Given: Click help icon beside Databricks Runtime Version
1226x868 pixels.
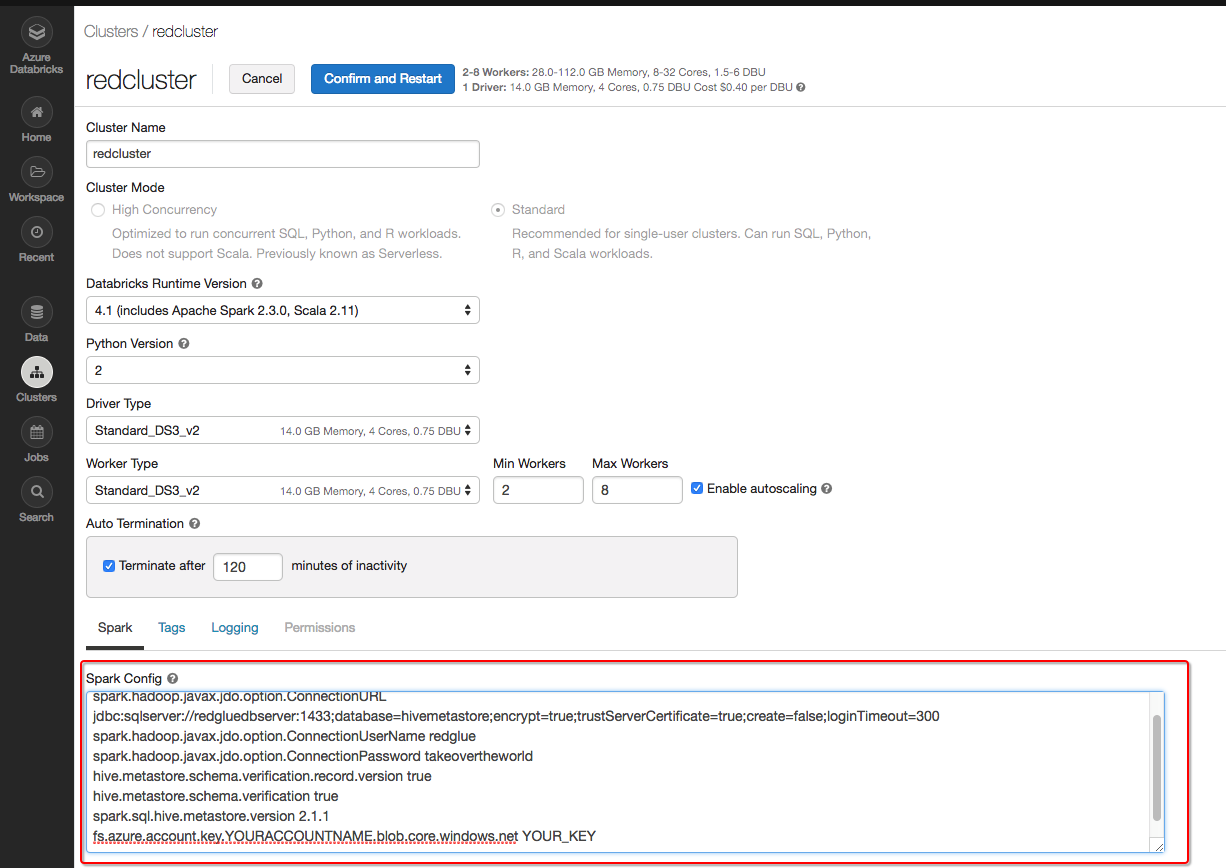Looking at the screenshot, I should tap(257, 284).
